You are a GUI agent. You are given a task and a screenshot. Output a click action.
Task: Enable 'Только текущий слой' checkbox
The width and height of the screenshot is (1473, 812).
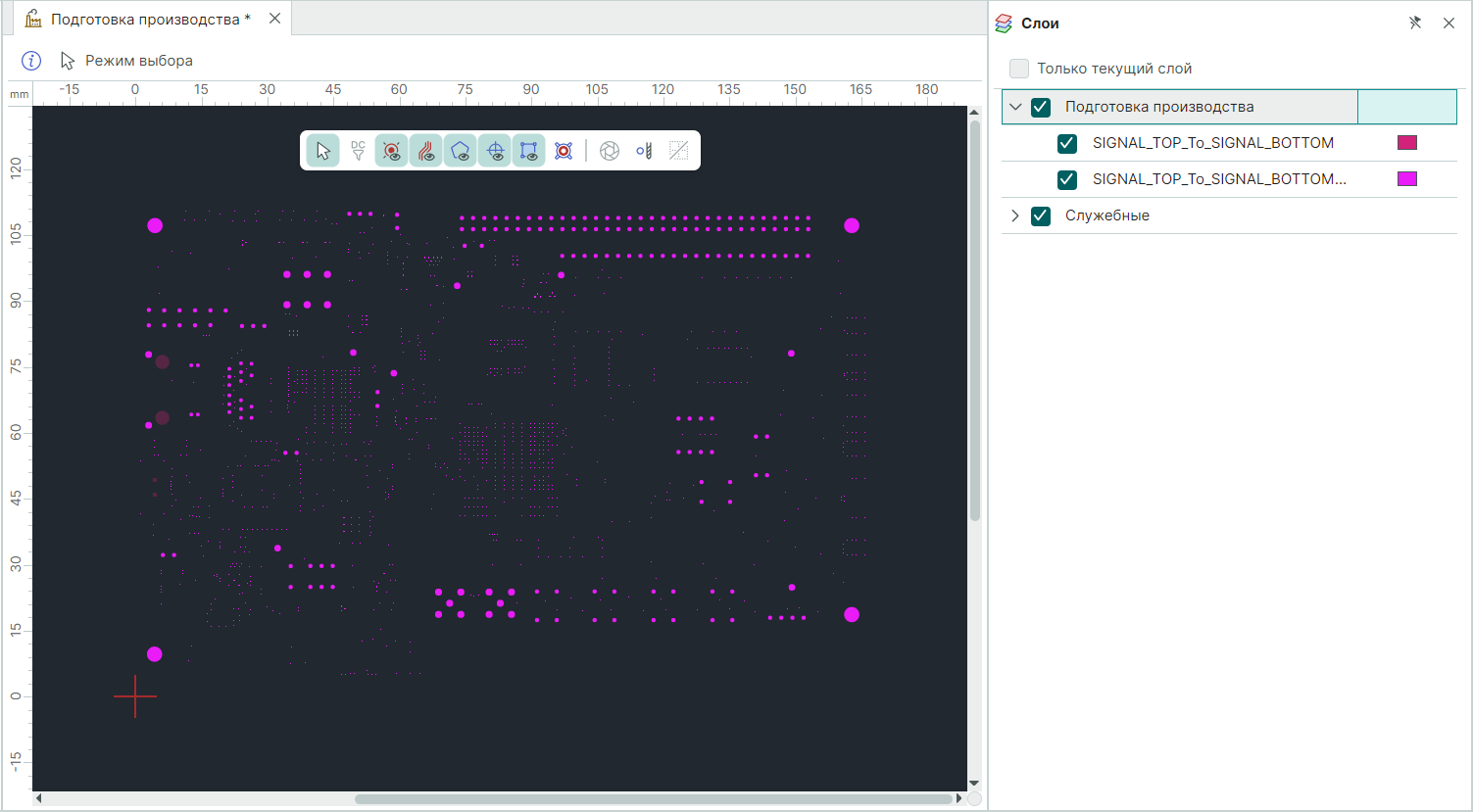[x=1019, y=69]
